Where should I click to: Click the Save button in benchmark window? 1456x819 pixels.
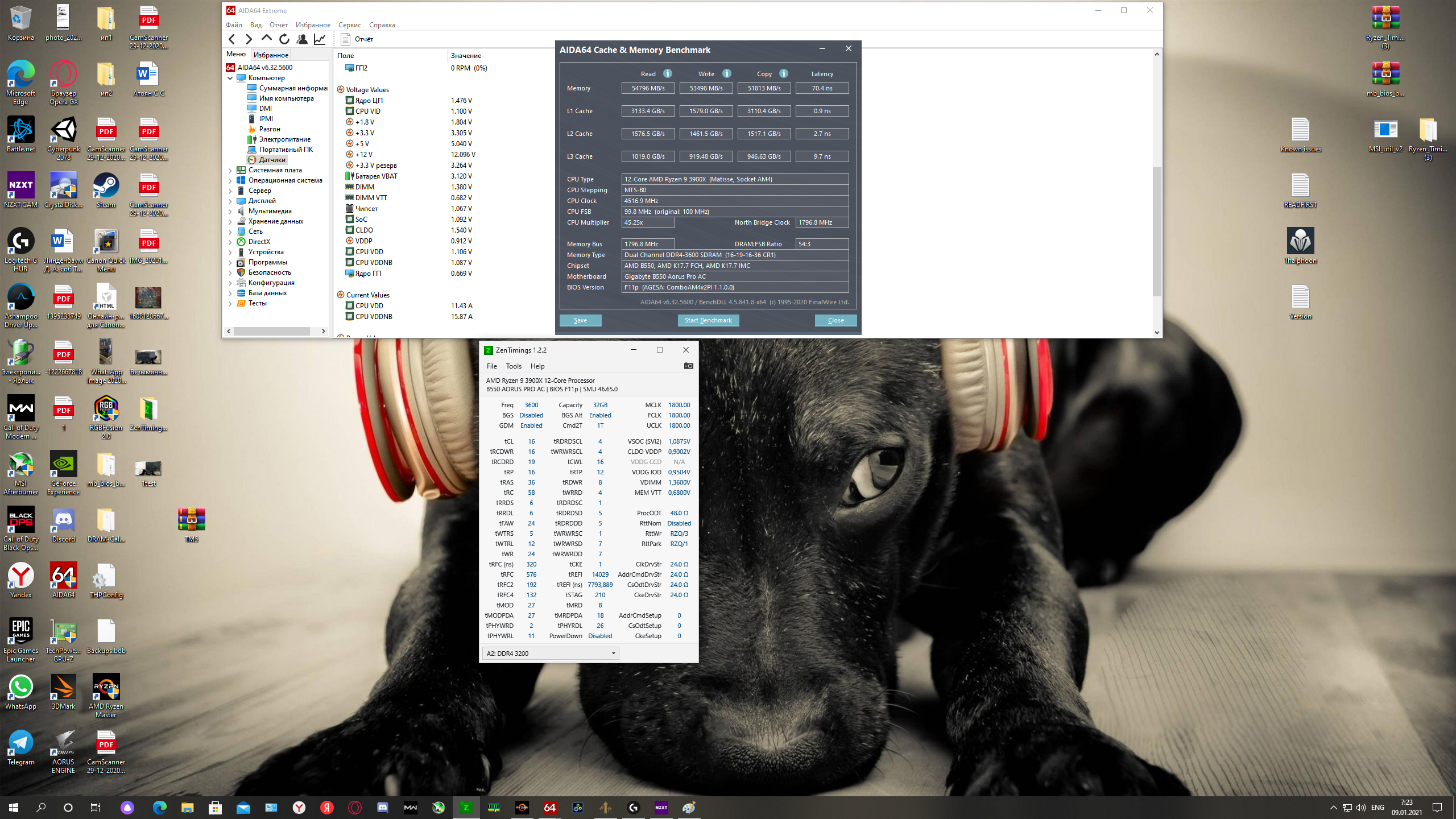580,320
